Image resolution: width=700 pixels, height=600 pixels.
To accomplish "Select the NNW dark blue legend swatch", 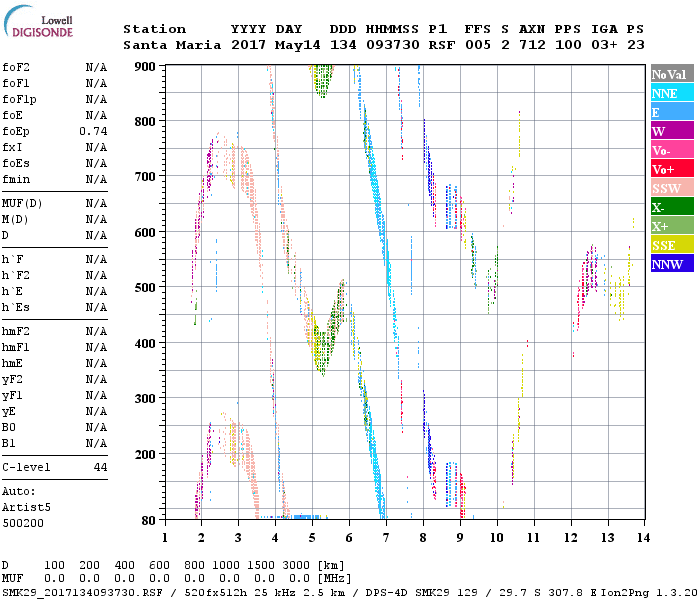I will [x=672, y=264].
